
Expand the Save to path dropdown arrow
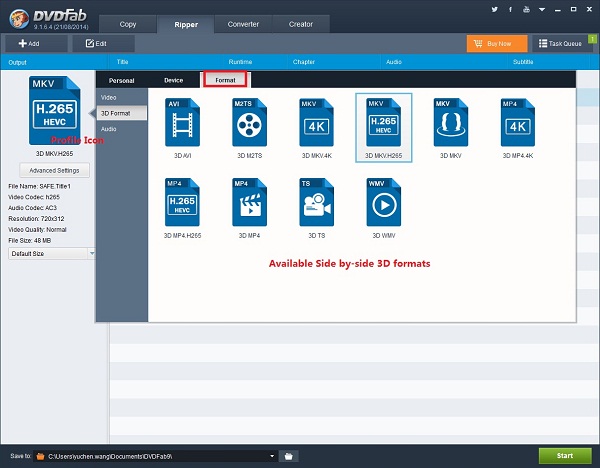click(x=272, y=456)
